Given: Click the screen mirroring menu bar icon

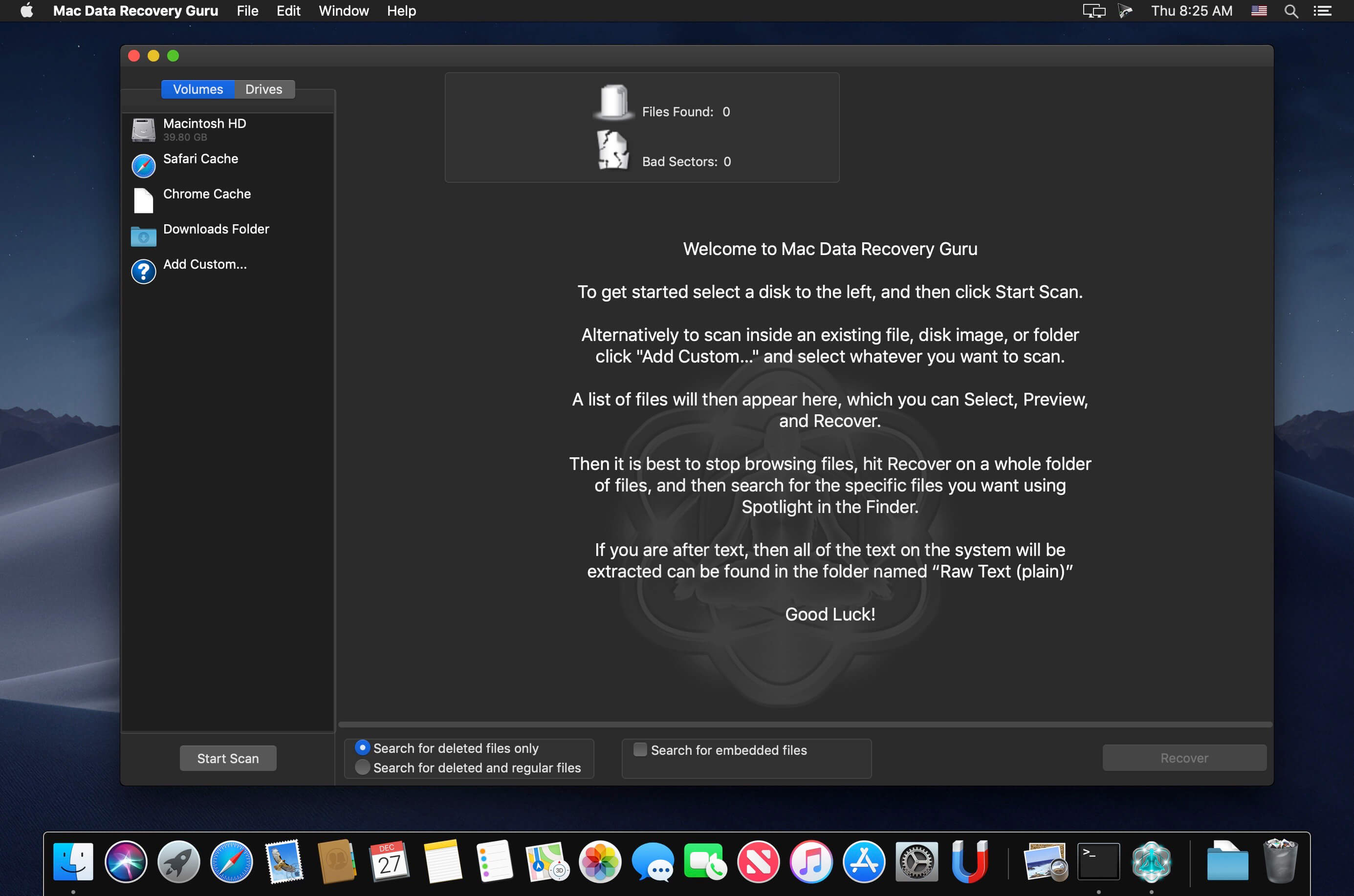Looking at the screenshot, I should pos(1094,11).
